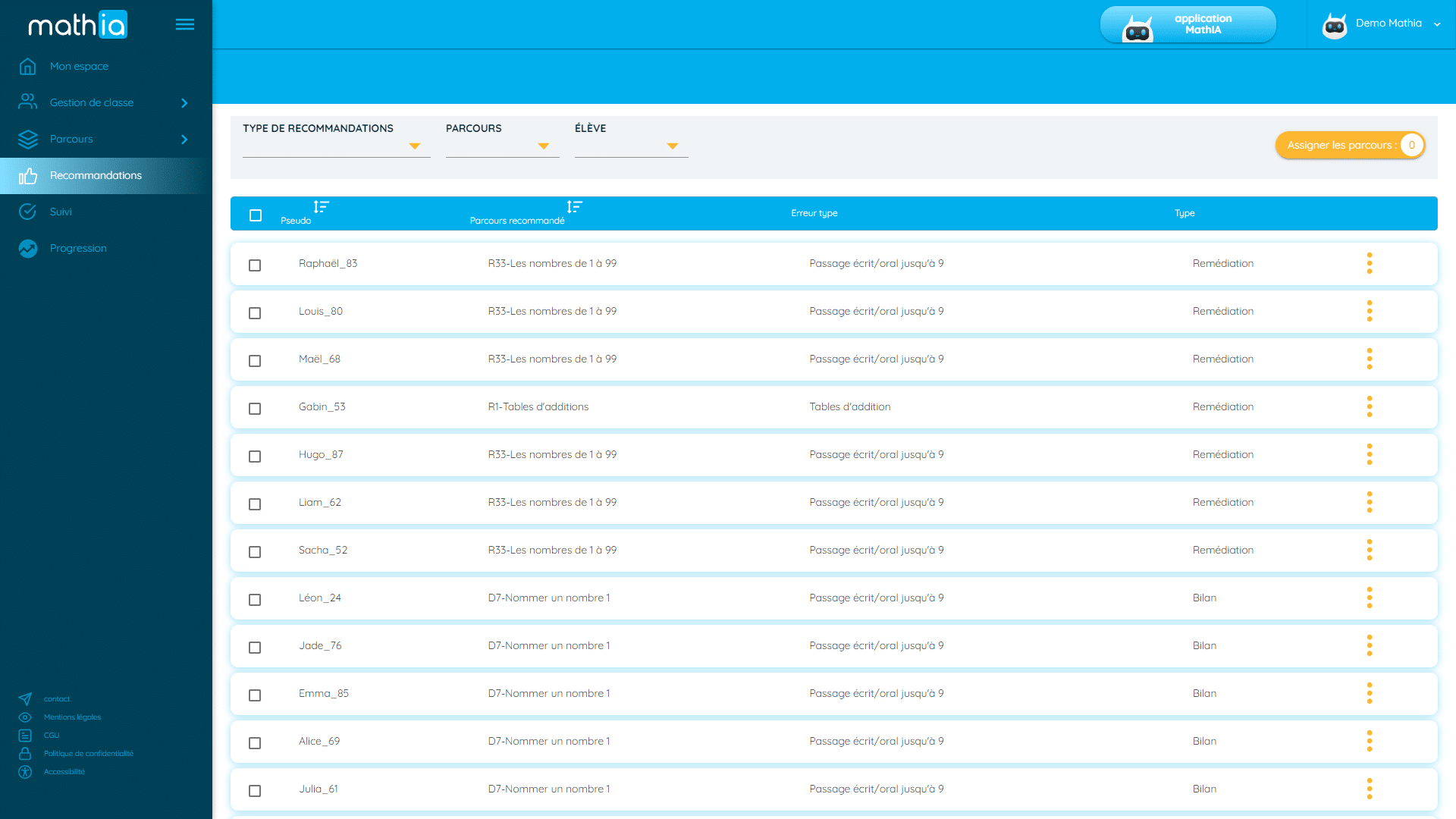The width and height of the screenshot is (1456, 819).
Task: Open Suivi in the sidebar
Action: [x=61, y=212]
